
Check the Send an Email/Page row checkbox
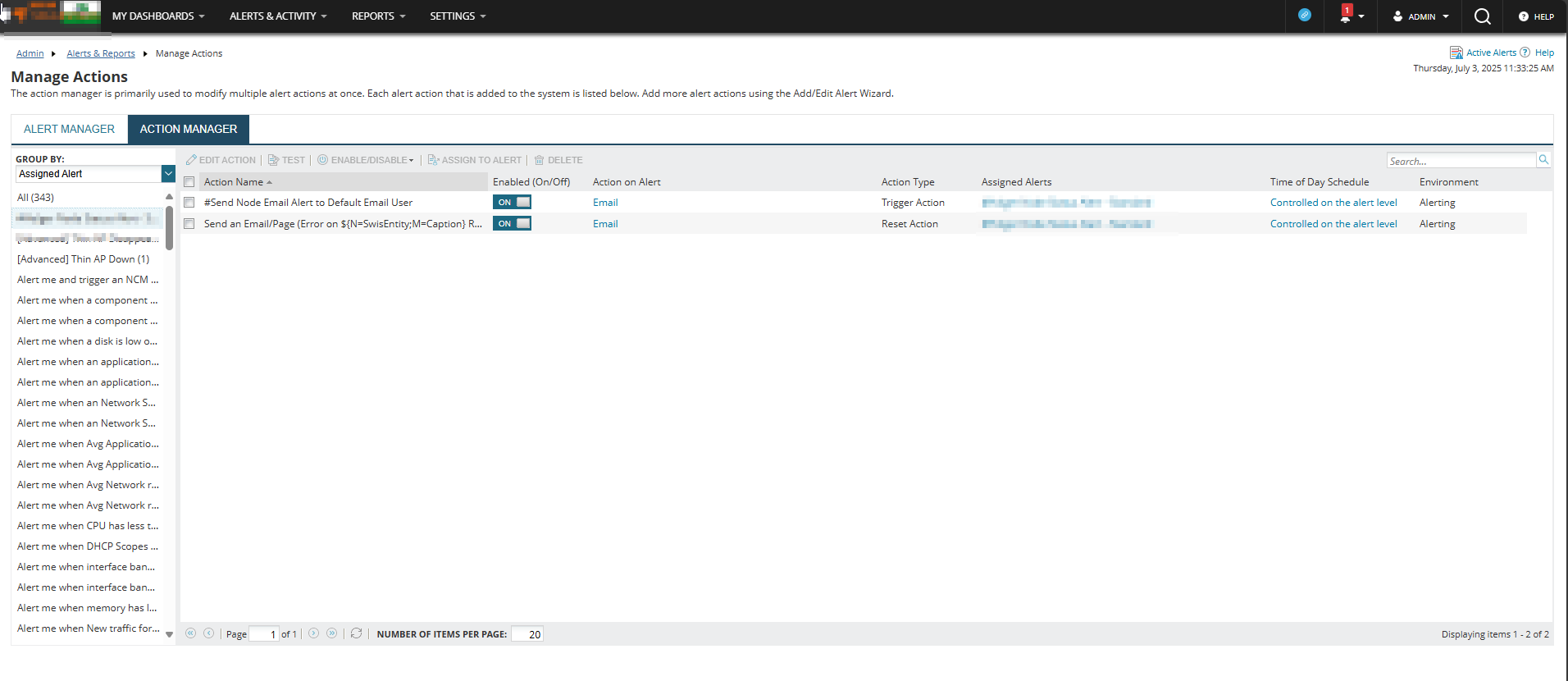(189, 224)
